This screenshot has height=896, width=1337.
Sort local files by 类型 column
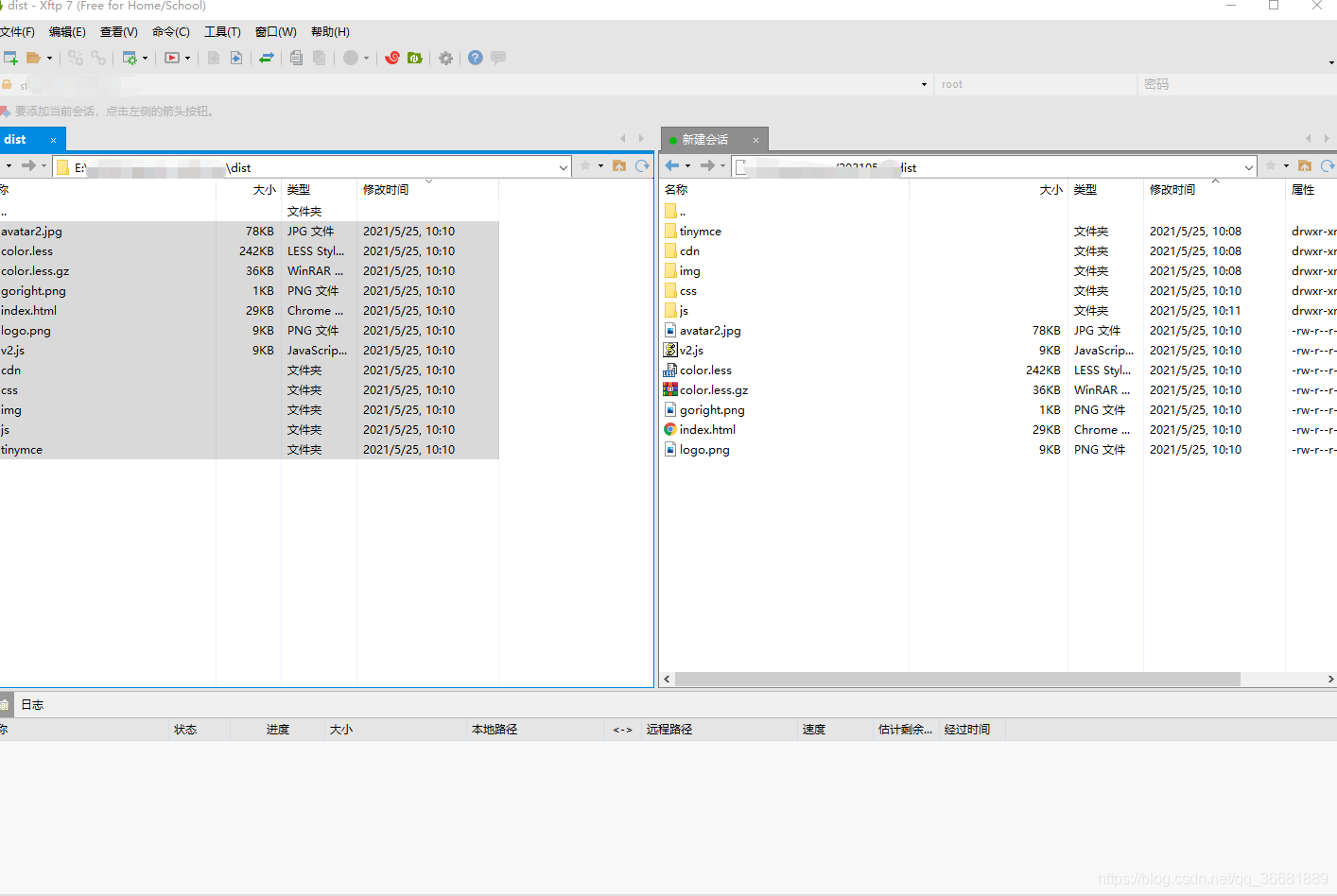(x=319, y=190)
